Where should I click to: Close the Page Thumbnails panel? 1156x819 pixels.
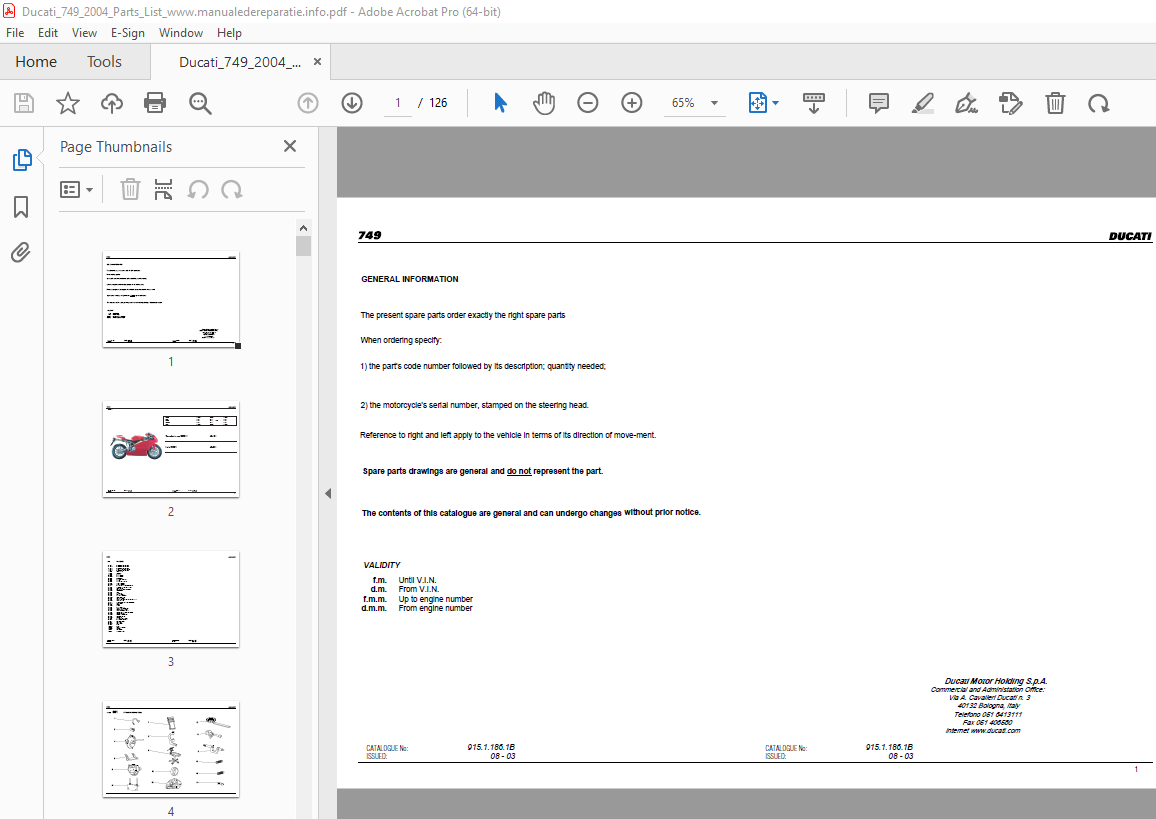click(x=290, y=146)
